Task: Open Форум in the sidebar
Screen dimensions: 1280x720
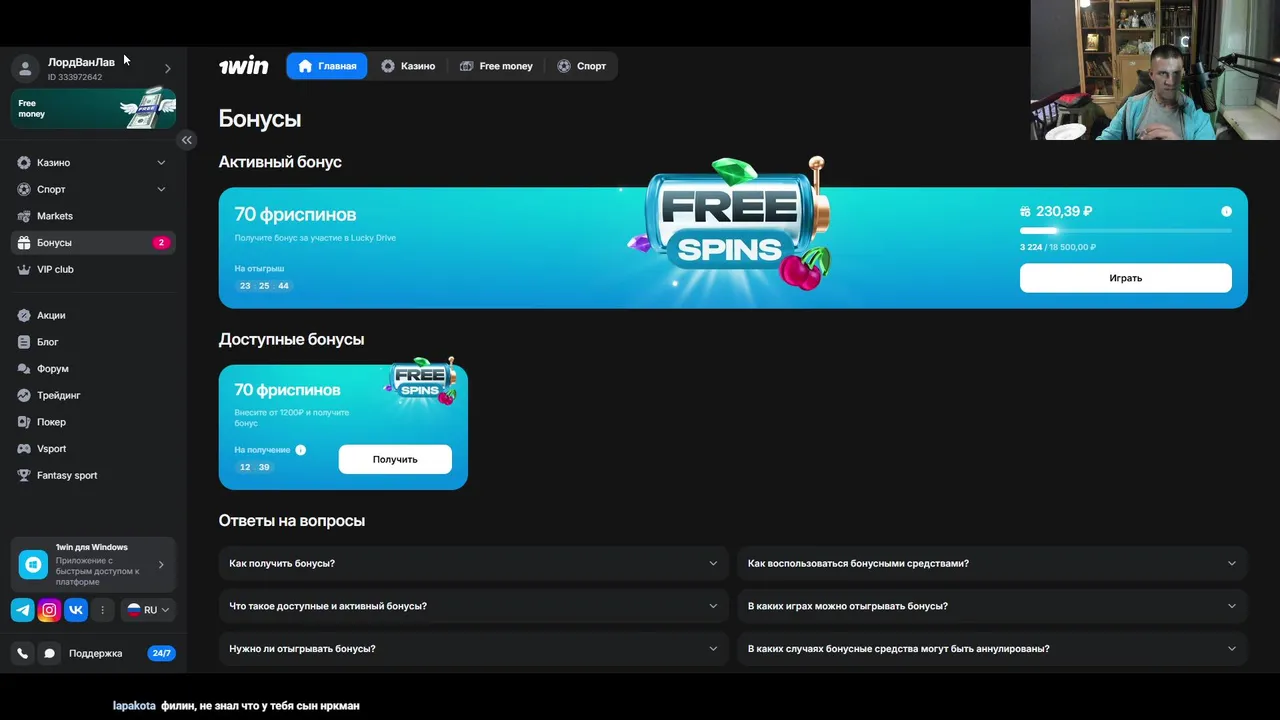Action: [52, 369]
